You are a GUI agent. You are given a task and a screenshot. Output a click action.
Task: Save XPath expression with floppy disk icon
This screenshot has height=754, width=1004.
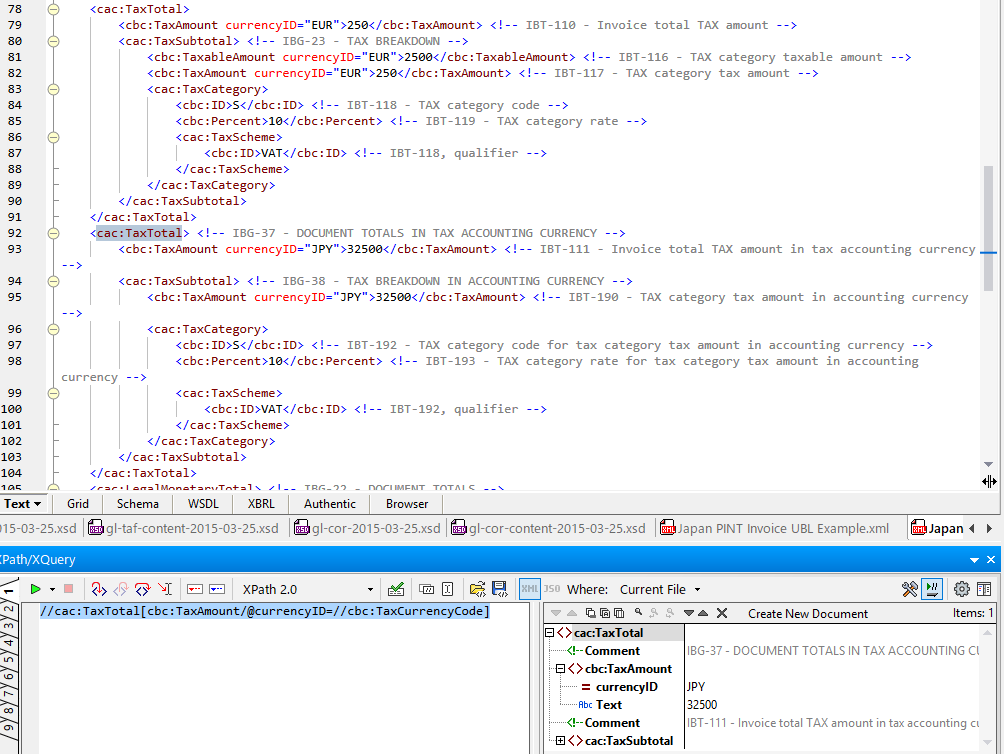498,589
